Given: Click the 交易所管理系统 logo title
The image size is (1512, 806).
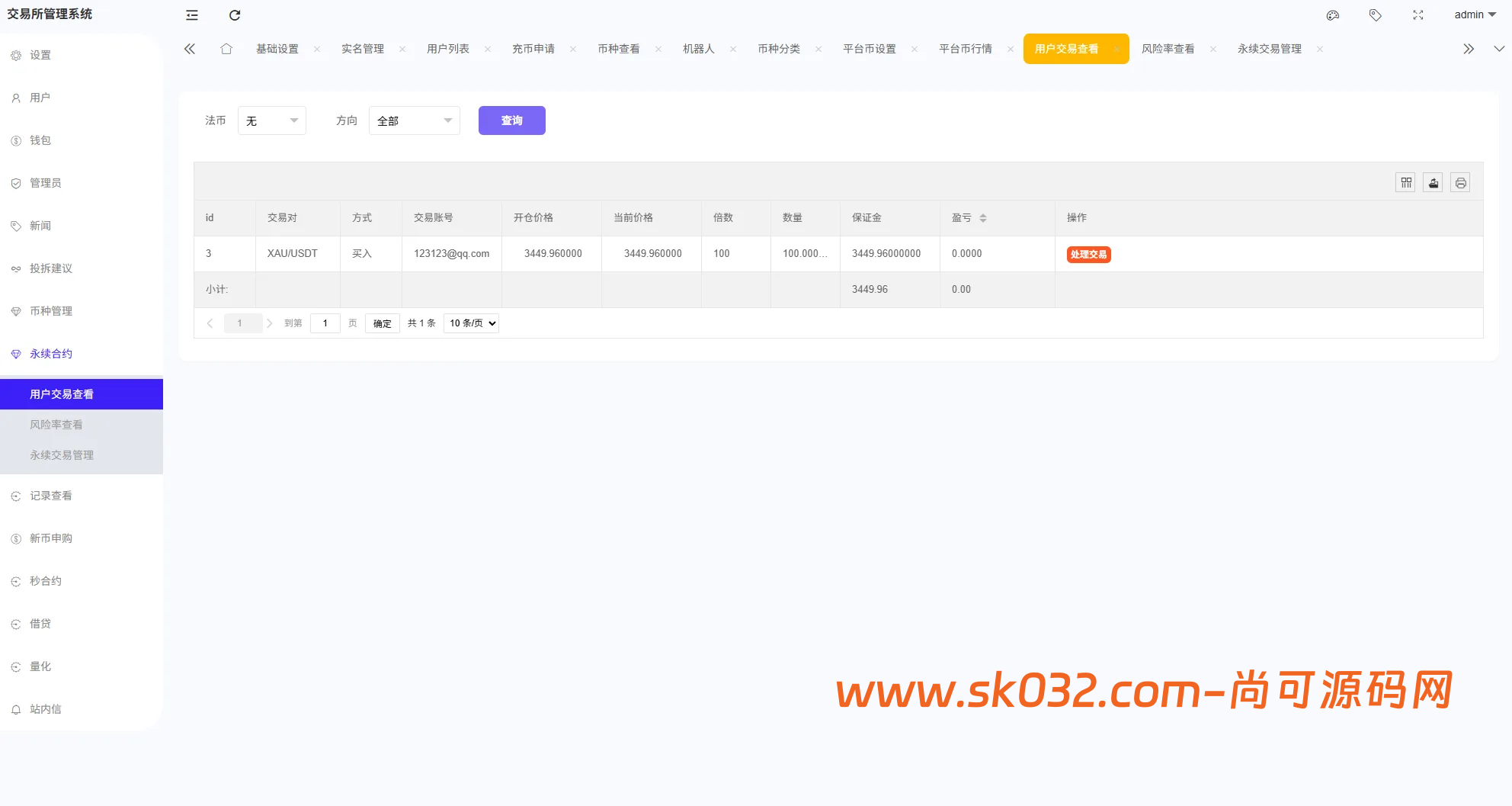Looking at the screenshot, I should (x=50, y=14).
